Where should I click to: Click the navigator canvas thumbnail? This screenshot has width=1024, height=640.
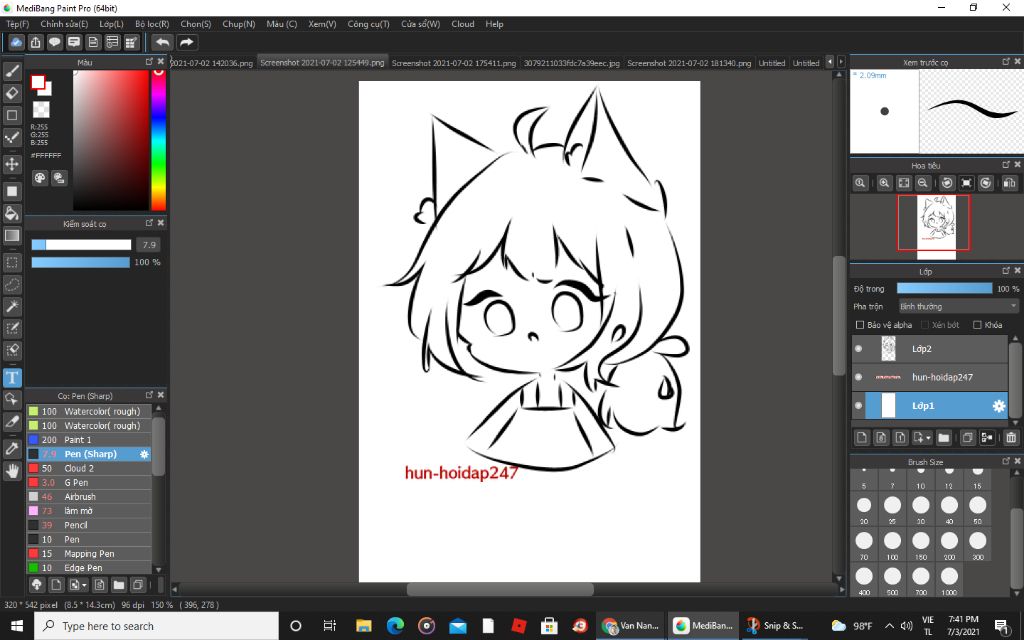[936, 227]
